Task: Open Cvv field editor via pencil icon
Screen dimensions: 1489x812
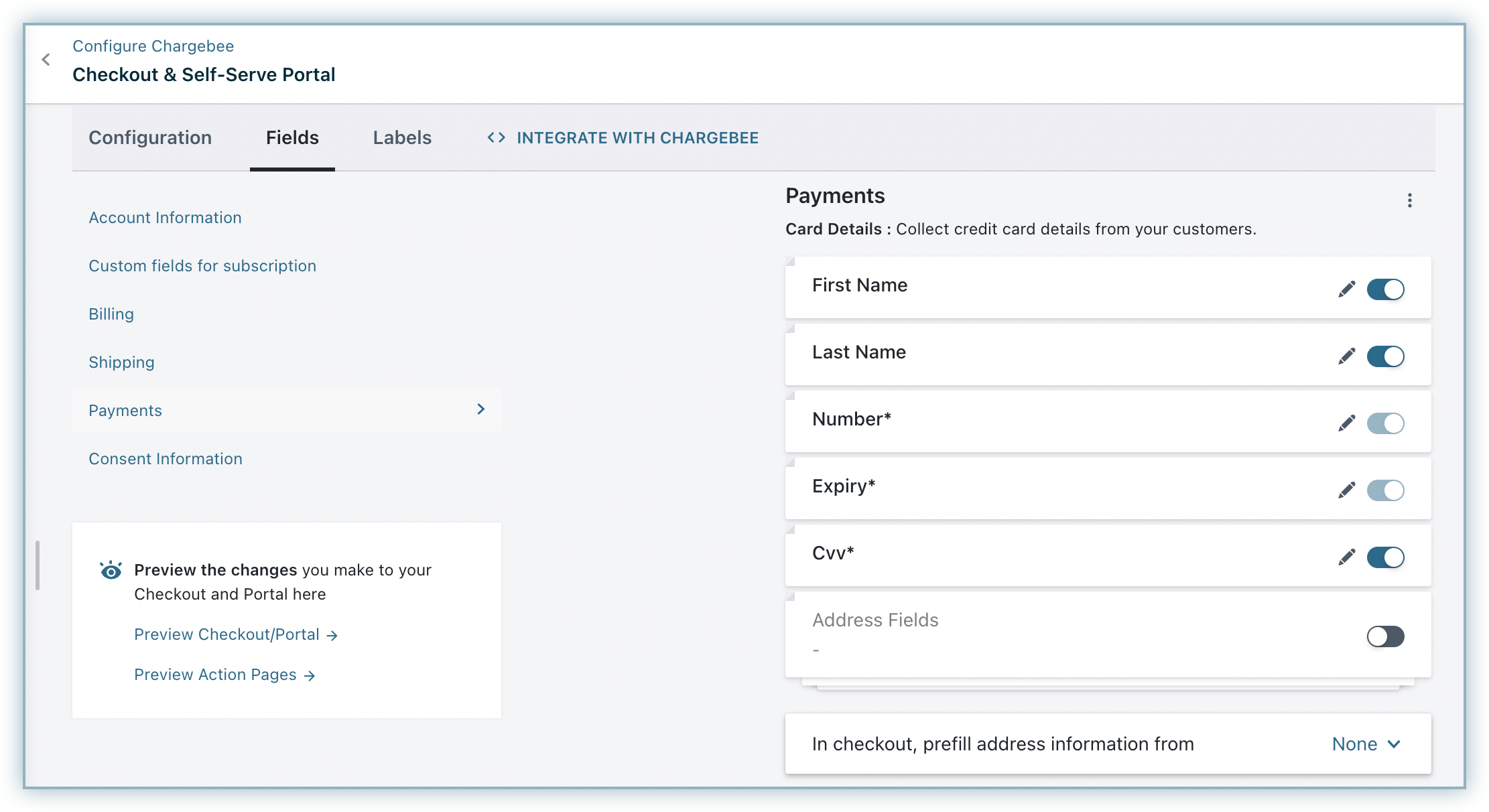Action: tap(1346, 557)
